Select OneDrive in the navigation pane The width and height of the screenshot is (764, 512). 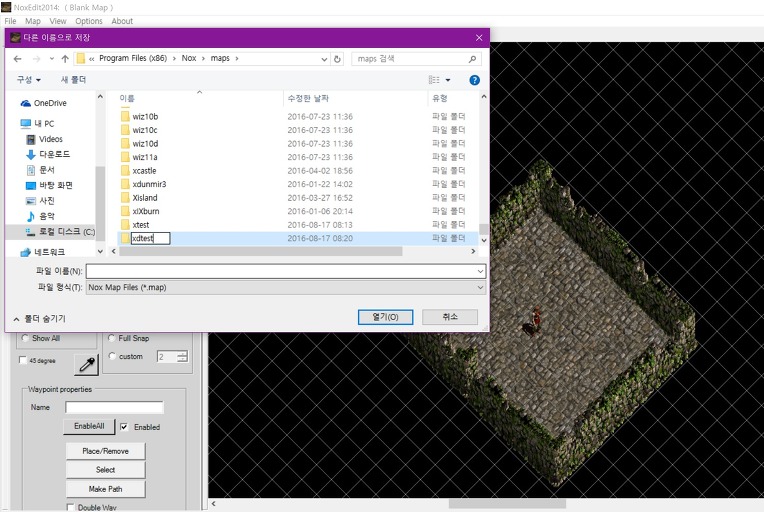pyautogui.click(x=49, y=103)
